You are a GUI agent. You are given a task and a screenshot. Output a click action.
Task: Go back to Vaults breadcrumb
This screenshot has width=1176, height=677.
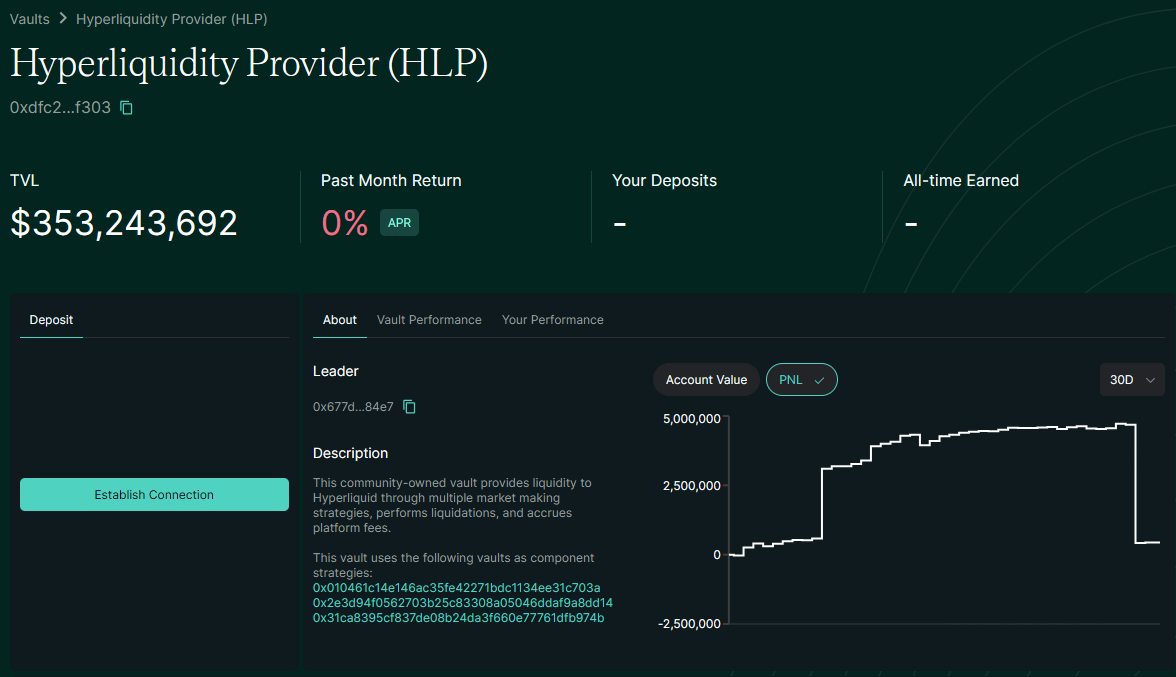(29, 19)
